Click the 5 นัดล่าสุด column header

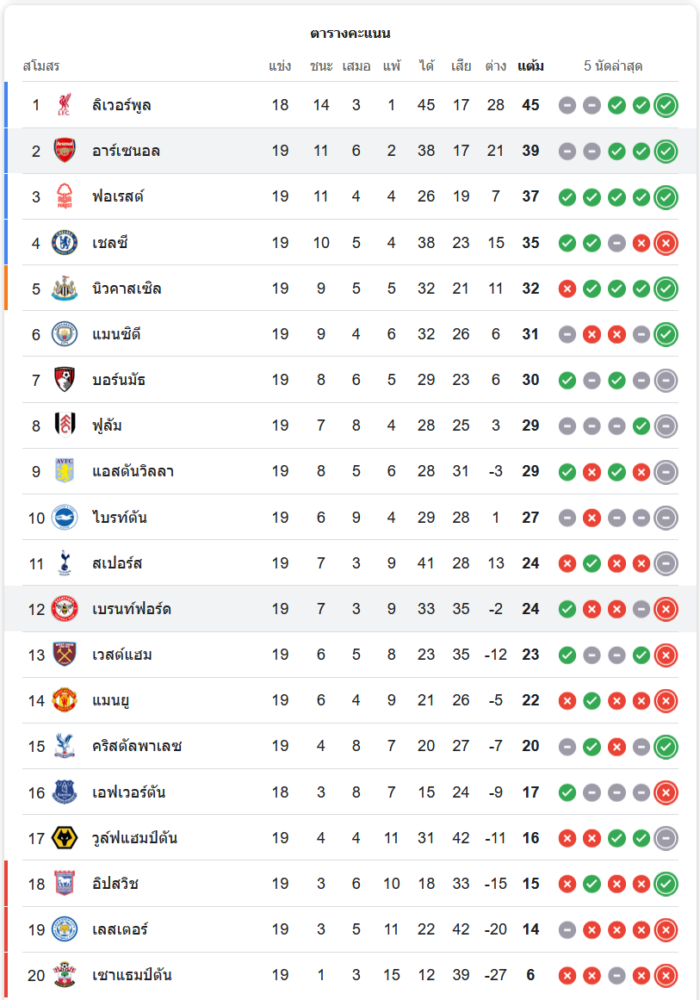tap(613, 66)
